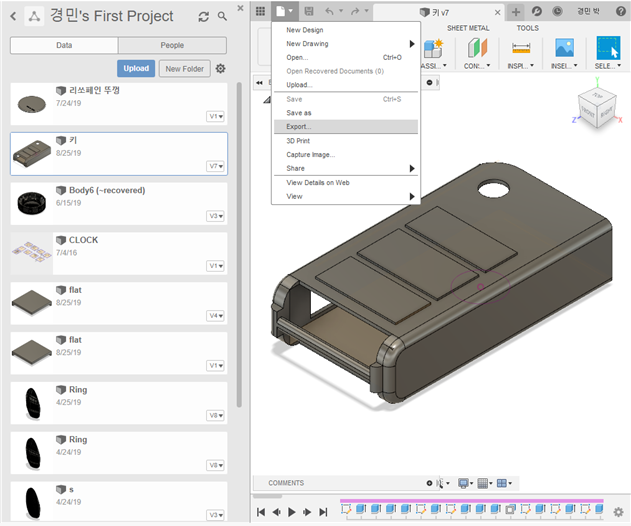Close the data panel
The image size is (631, 526).
240,8
